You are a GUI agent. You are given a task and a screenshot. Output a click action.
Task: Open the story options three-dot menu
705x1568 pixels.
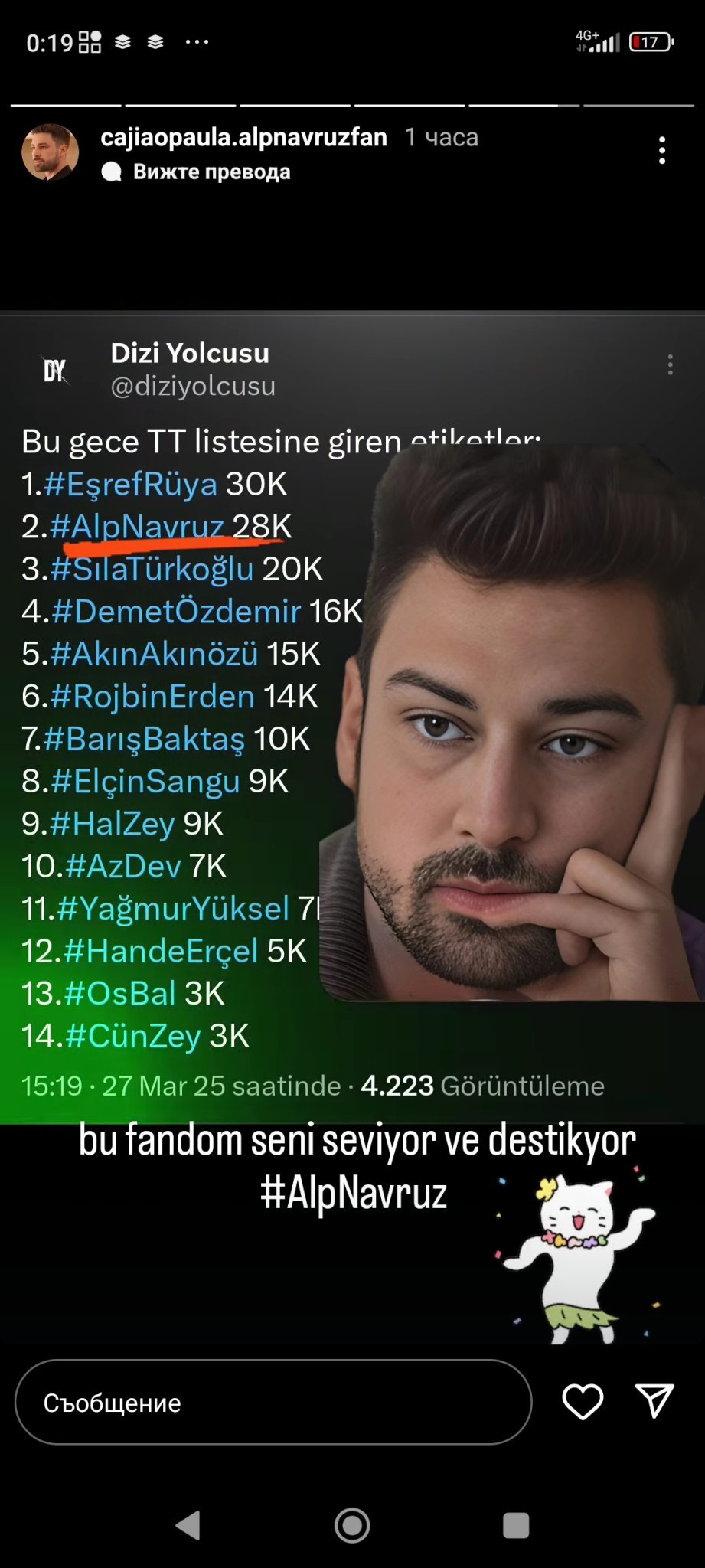662,150
